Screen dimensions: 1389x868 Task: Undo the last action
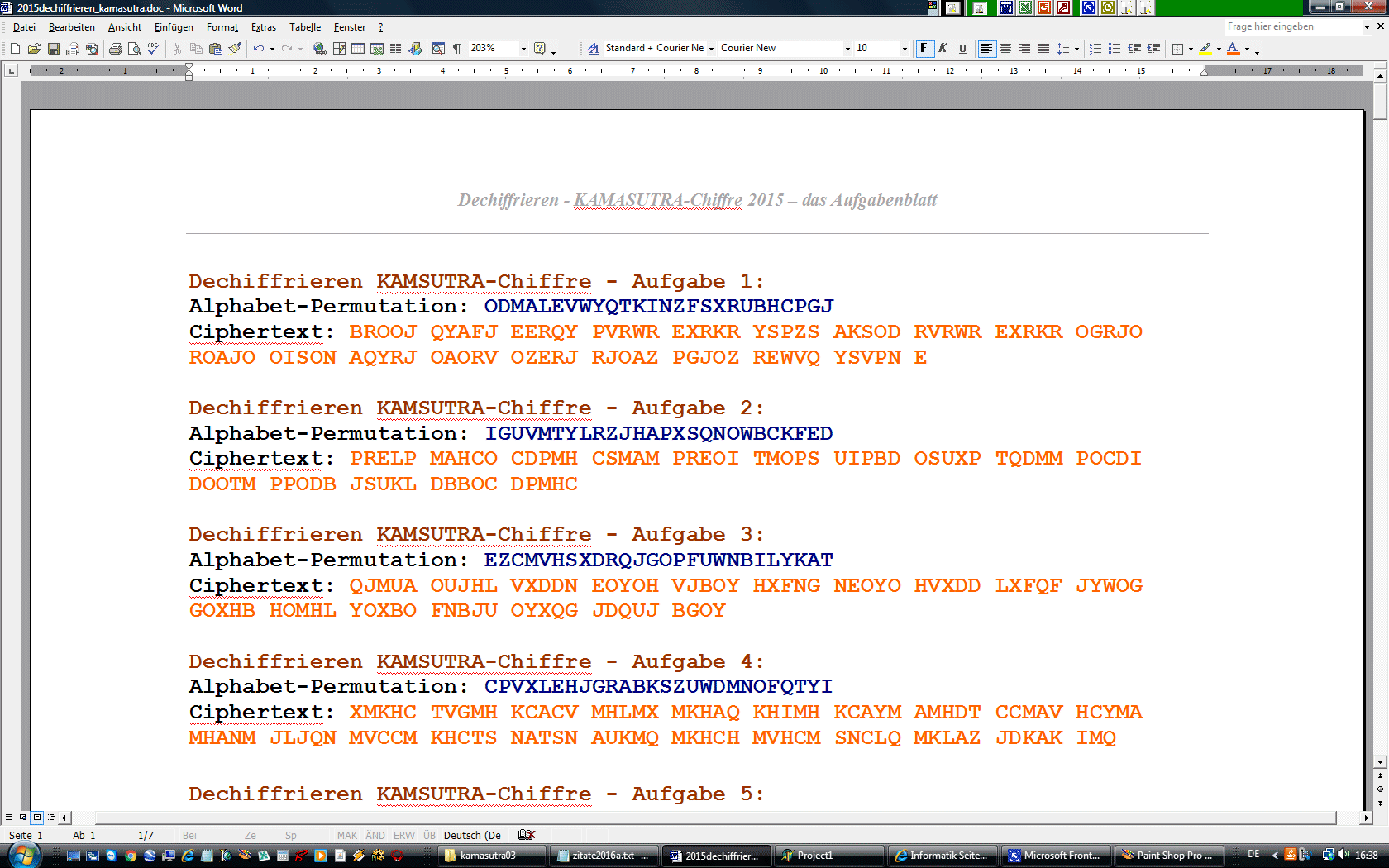259,49
